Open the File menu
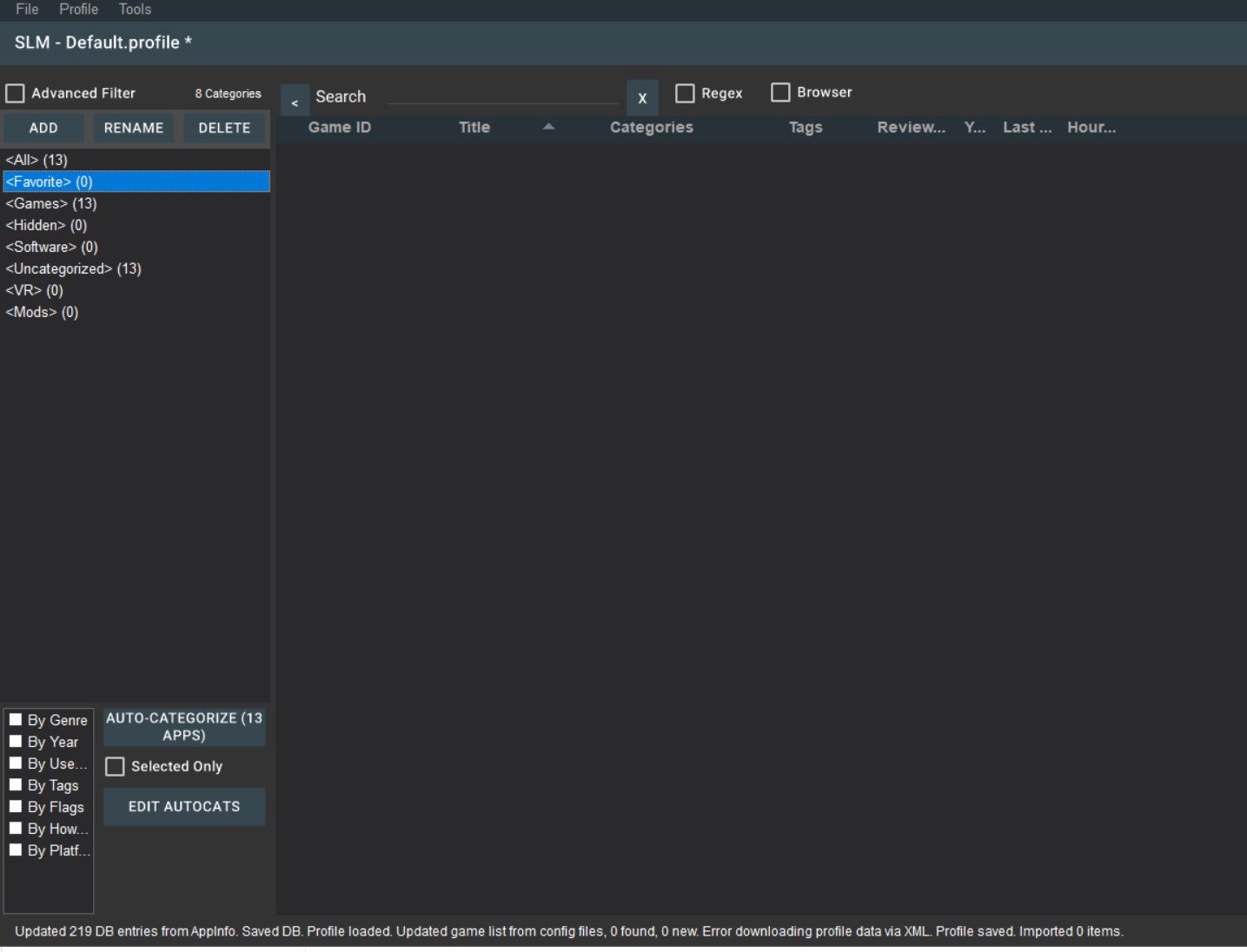 tap(27, 10)
